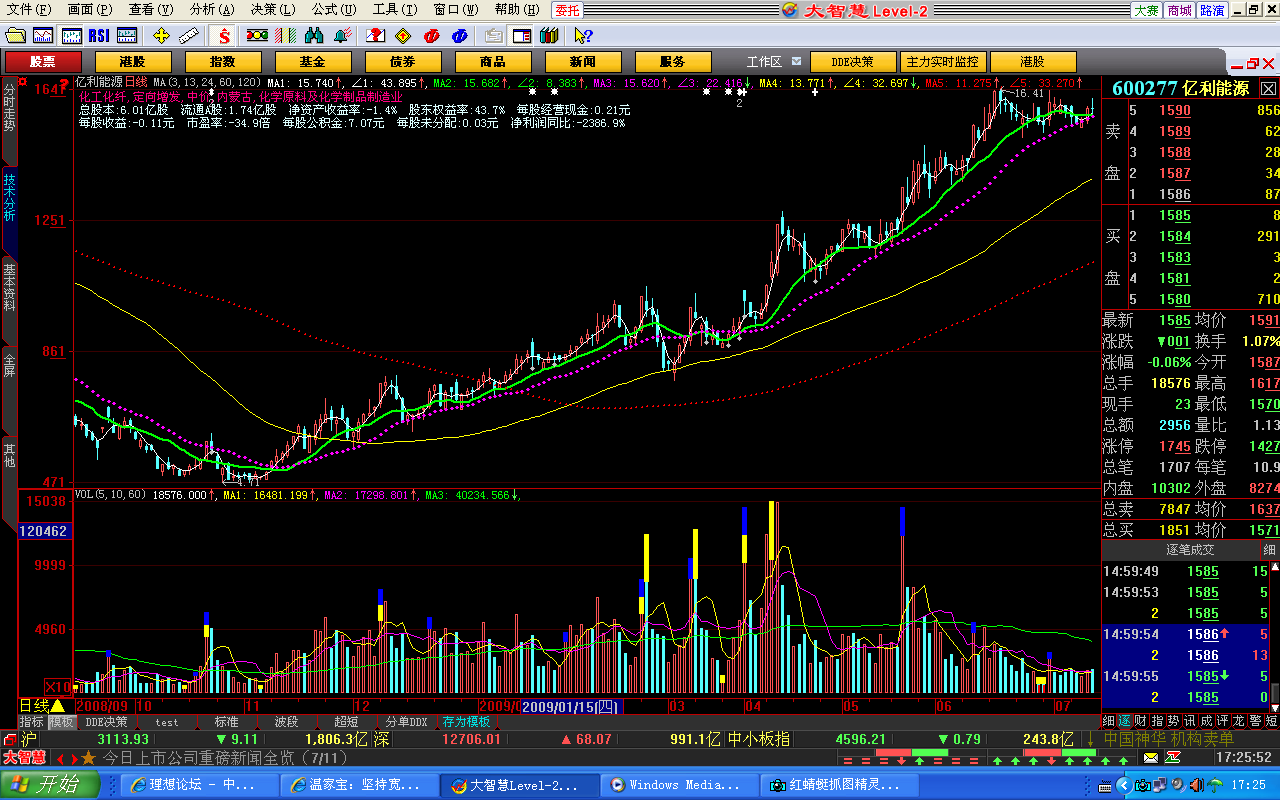Select the 分单DDX template tab
The width and height of the screenshot is (1280, 800).
click(x=406, y=722)
